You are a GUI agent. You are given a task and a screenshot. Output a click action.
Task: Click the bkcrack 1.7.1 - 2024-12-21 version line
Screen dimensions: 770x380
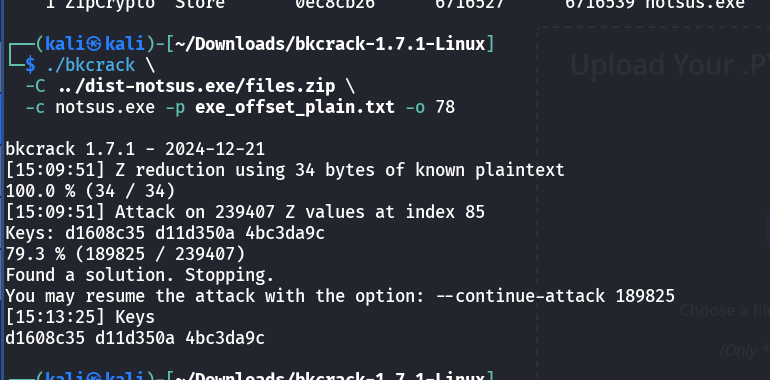[x=135, y=149]
